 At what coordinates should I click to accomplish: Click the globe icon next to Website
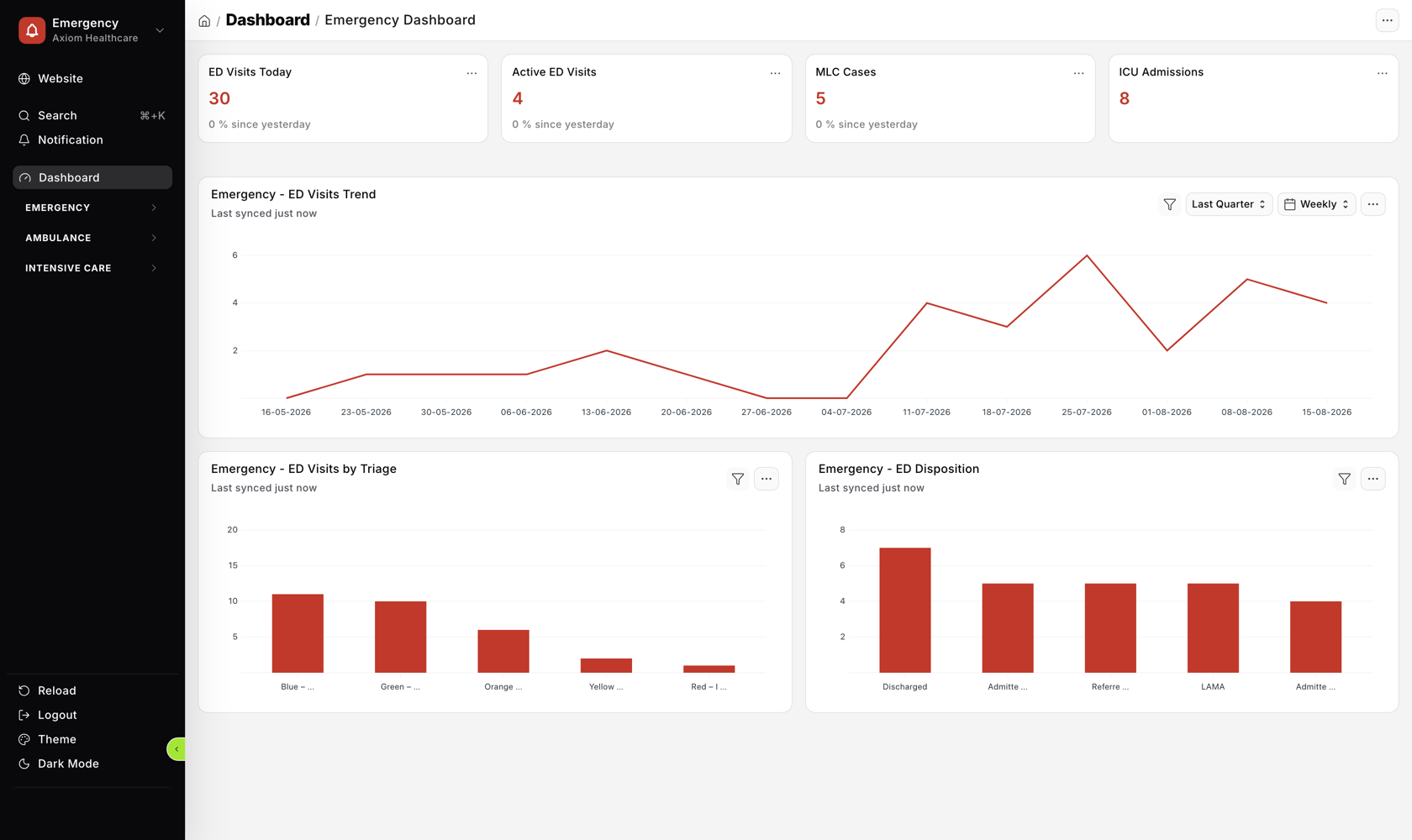pyautogui.click(x=24, y=78)
